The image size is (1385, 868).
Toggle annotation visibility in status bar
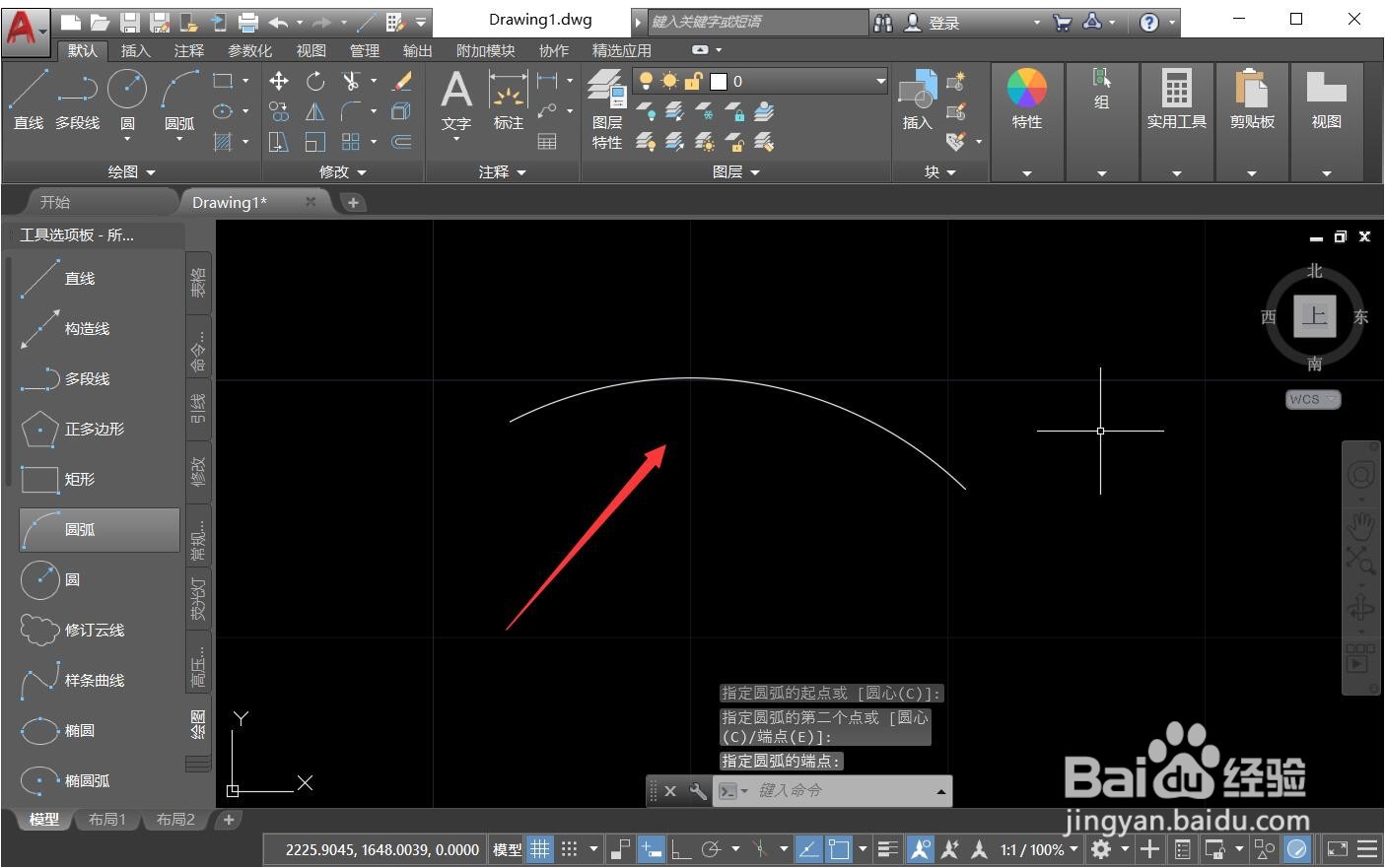[x=921, y=848]
